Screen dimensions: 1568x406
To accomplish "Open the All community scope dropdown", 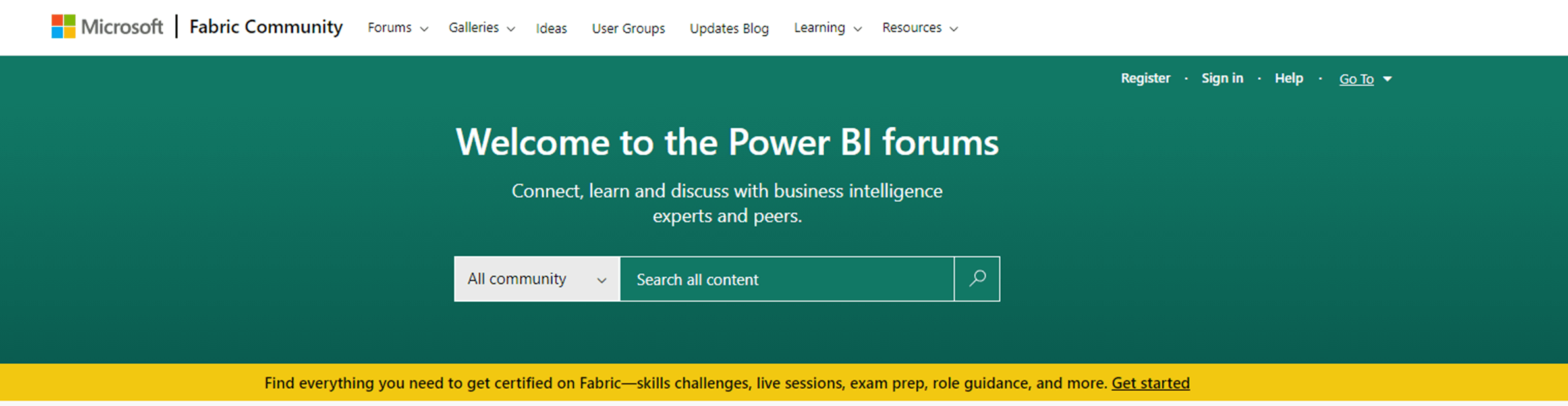I will [537, 279].
